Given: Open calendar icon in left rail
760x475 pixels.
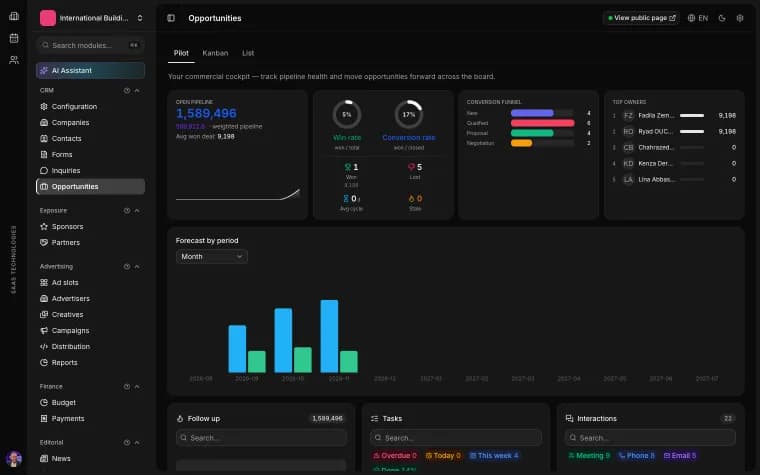Looking at the screenshot, I should click(x=14, y=38).
